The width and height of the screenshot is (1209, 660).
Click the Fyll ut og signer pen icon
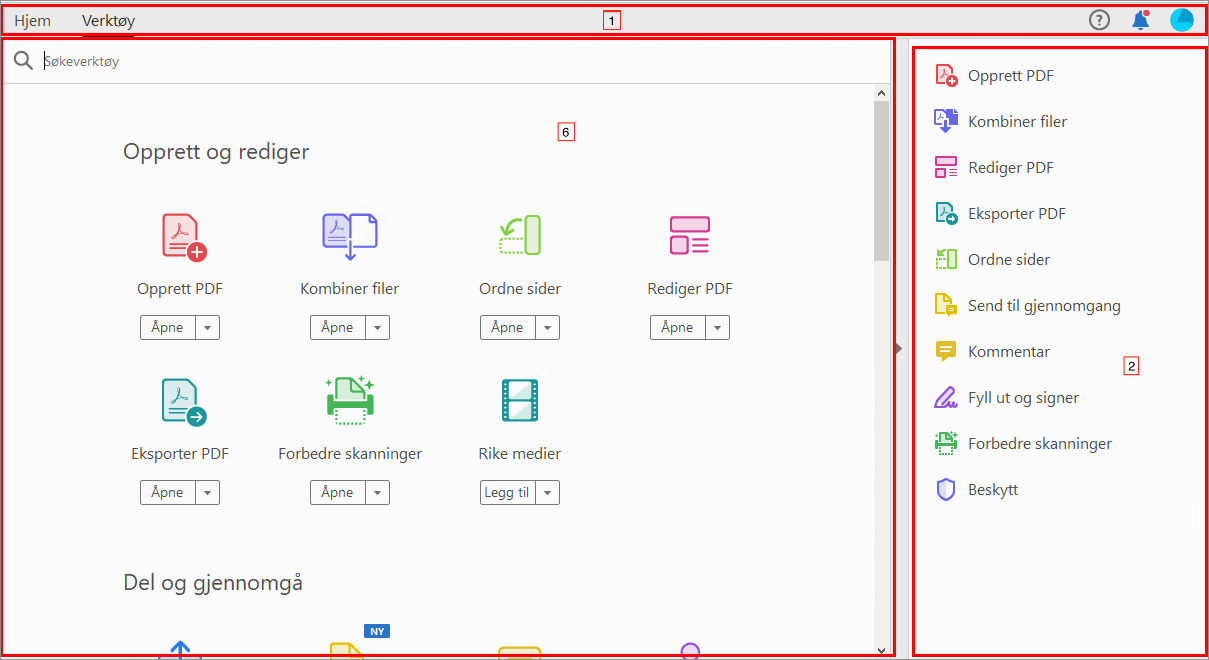(x=945, y=398)
